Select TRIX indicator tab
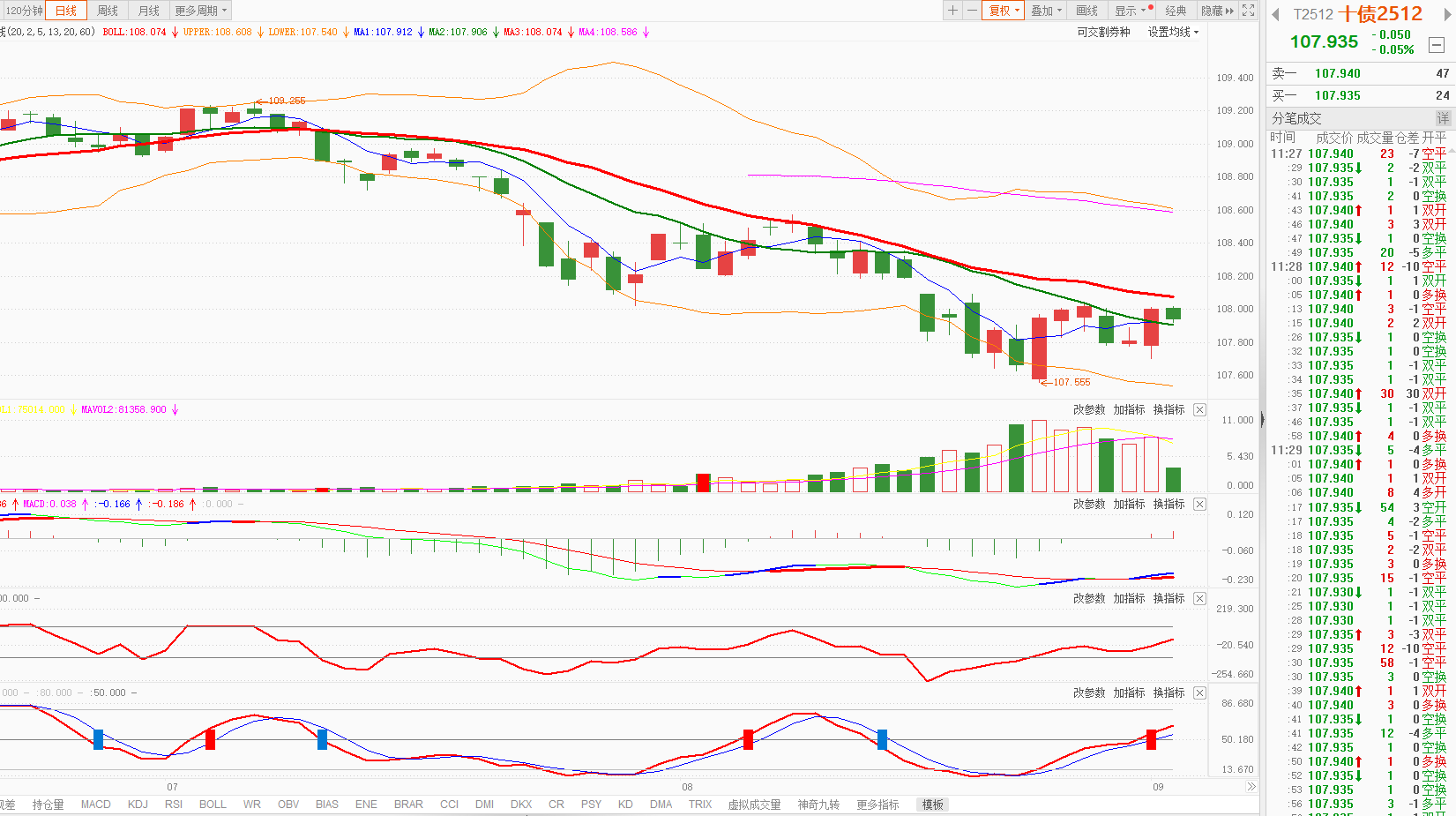The width and height of the screenshot is (1456, 816). coord(700,805)
